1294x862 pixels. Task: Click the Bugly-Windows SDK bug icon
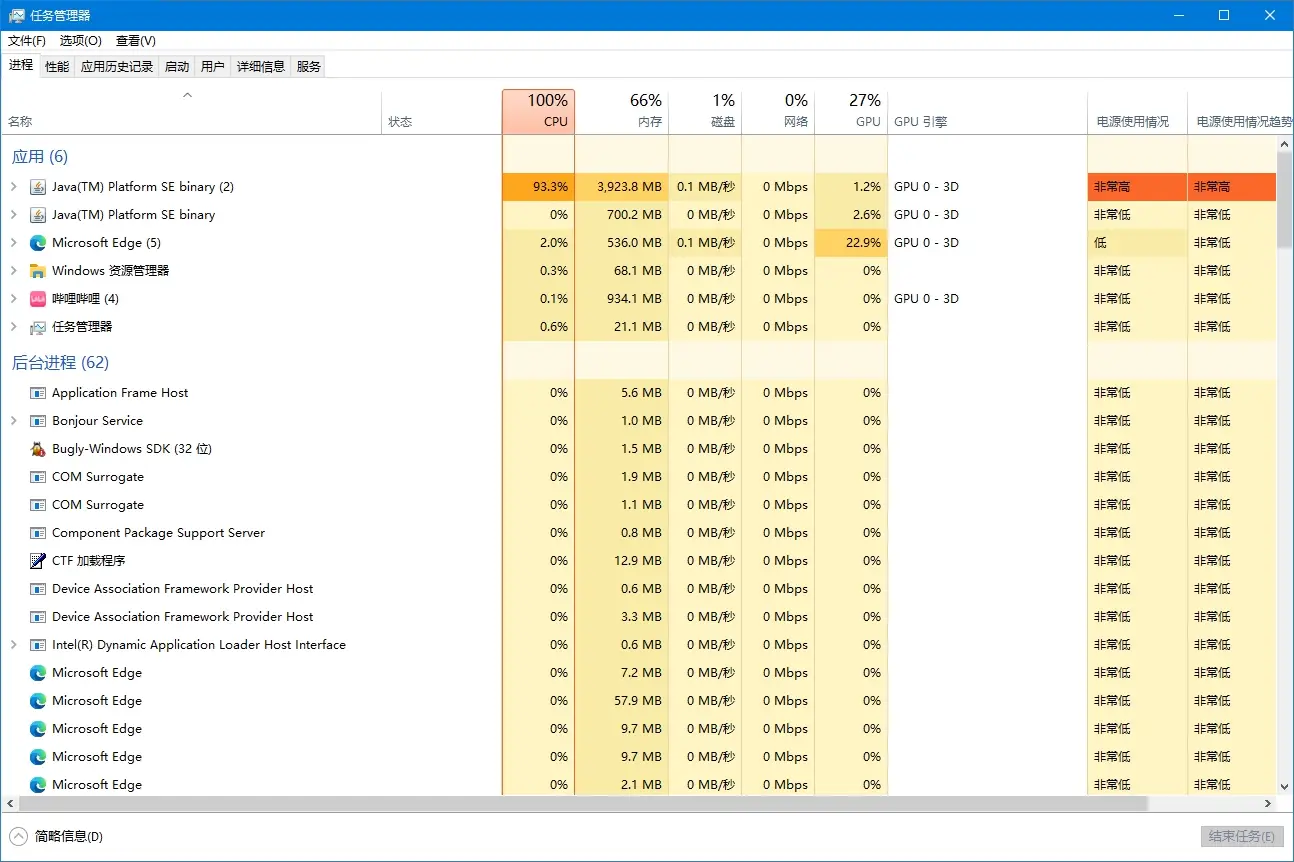38,449
